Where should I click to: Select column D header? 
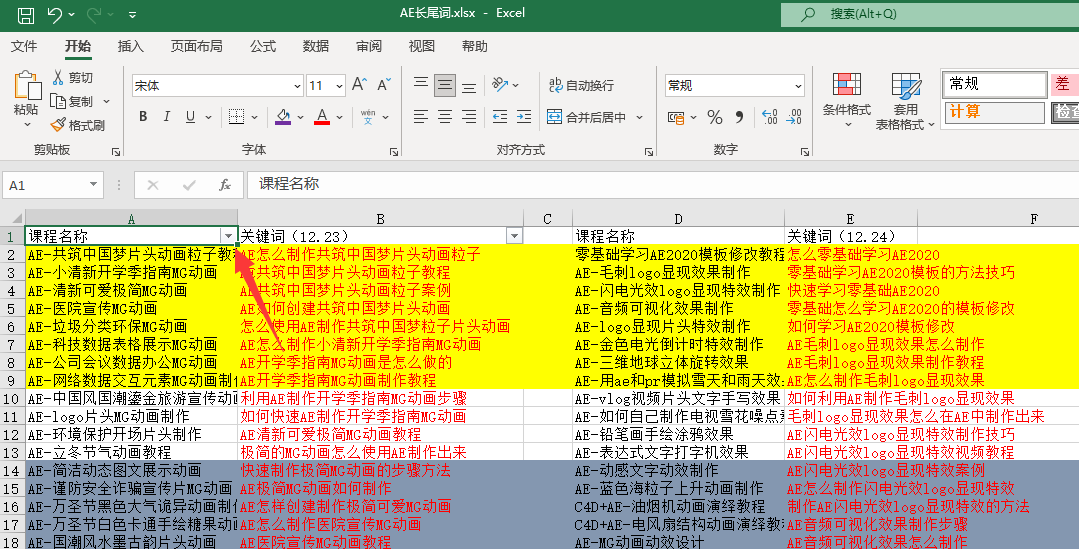[679, 219]
